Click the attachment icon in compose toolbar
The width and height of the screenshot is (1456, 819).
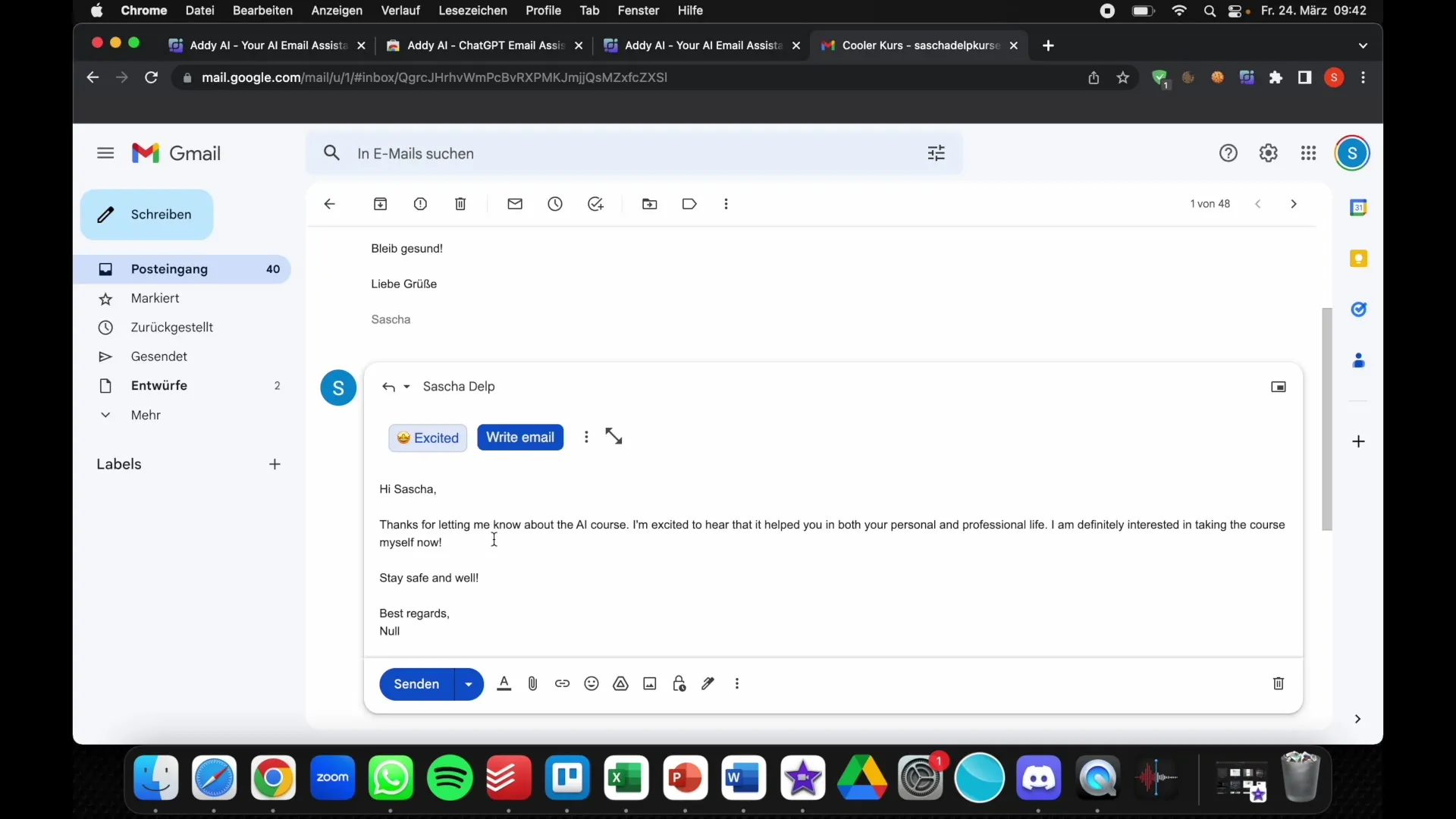(532, 683)
